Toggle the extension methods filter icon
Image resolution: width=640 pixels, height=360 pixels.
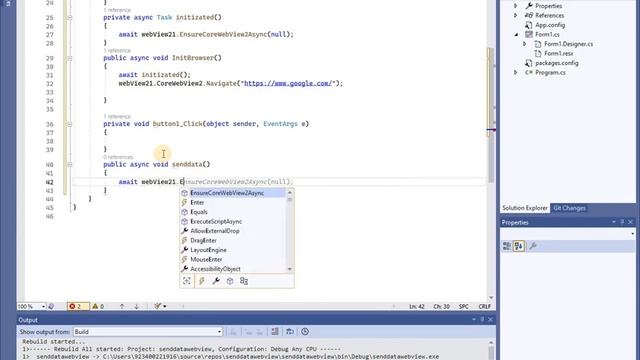244,281
